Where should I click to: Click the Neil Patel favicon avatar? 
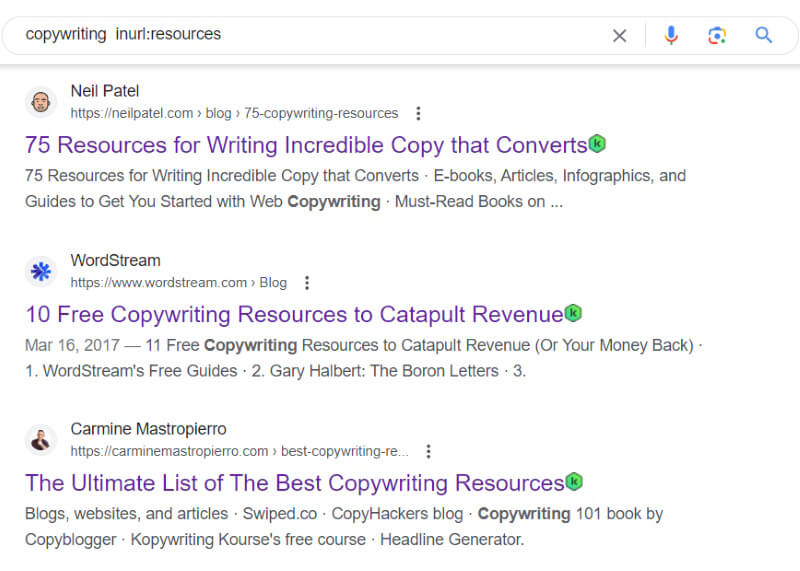coord(41,102)
